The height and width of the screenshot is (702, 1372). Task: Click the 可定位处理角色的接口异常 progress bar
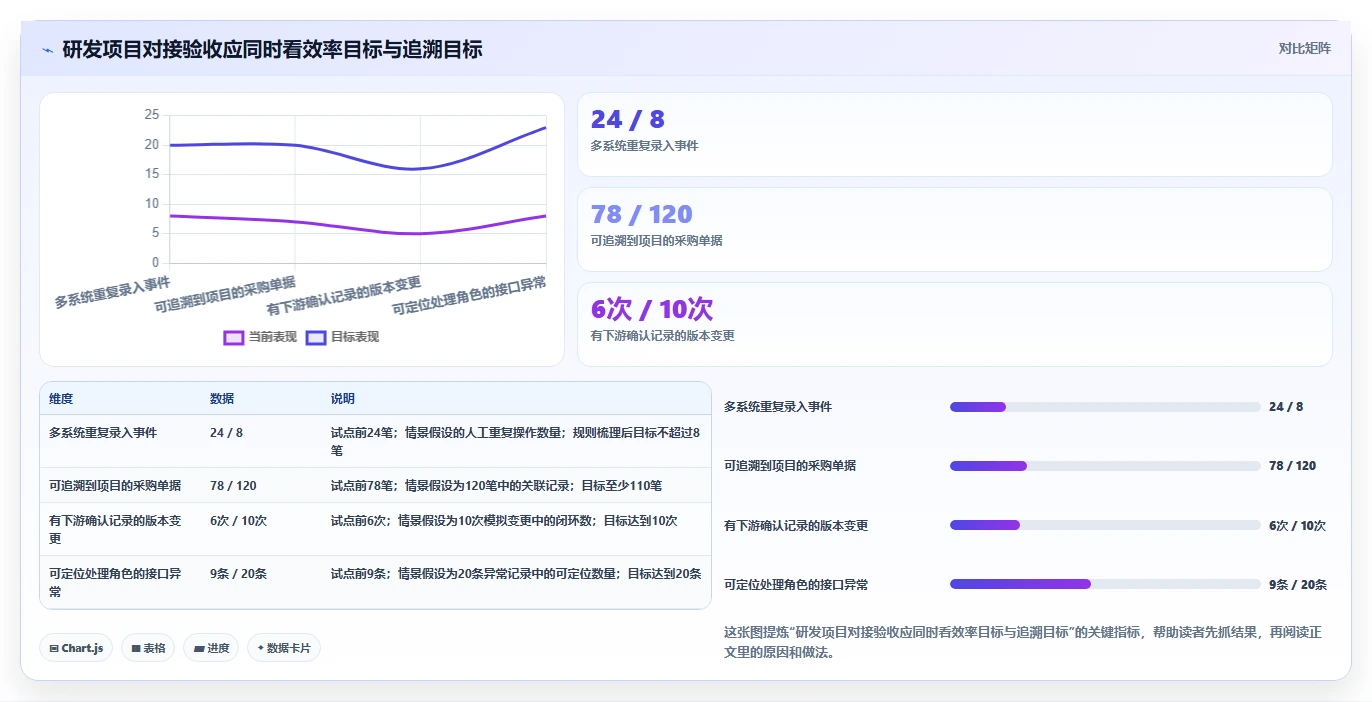[x=1105, y=584]
